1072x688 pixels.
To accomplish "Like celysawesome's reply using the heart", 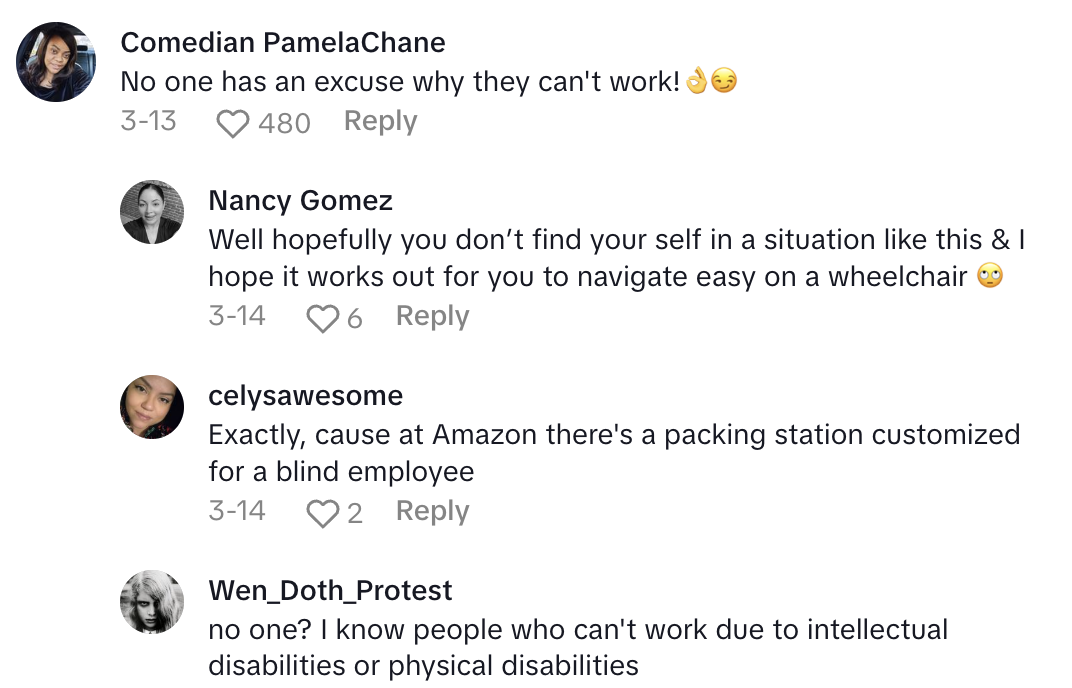I will pyautogui.click(x=322, y=514).
